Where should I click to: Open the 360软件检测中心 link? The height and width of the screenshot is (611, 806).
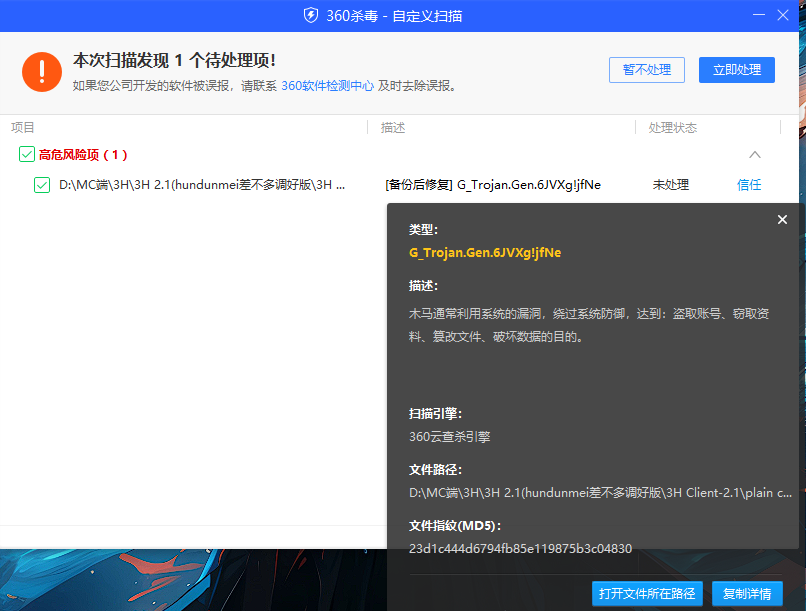pos(327,86)
